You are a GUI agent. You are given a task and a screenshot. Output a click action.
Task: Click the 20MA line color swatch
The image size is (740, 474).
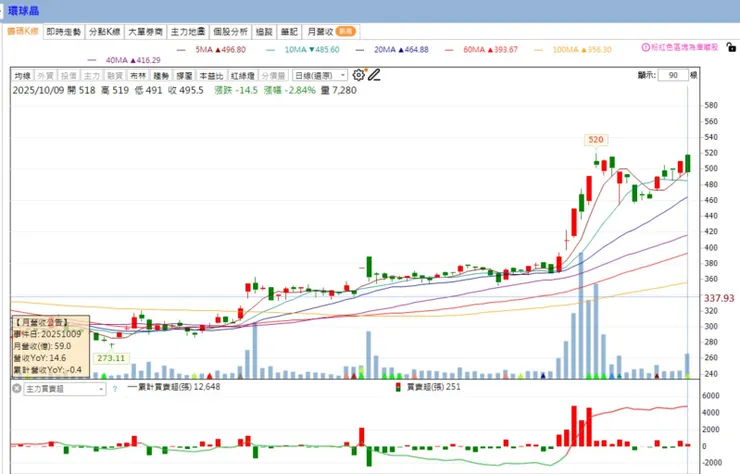tap(360, 50)
